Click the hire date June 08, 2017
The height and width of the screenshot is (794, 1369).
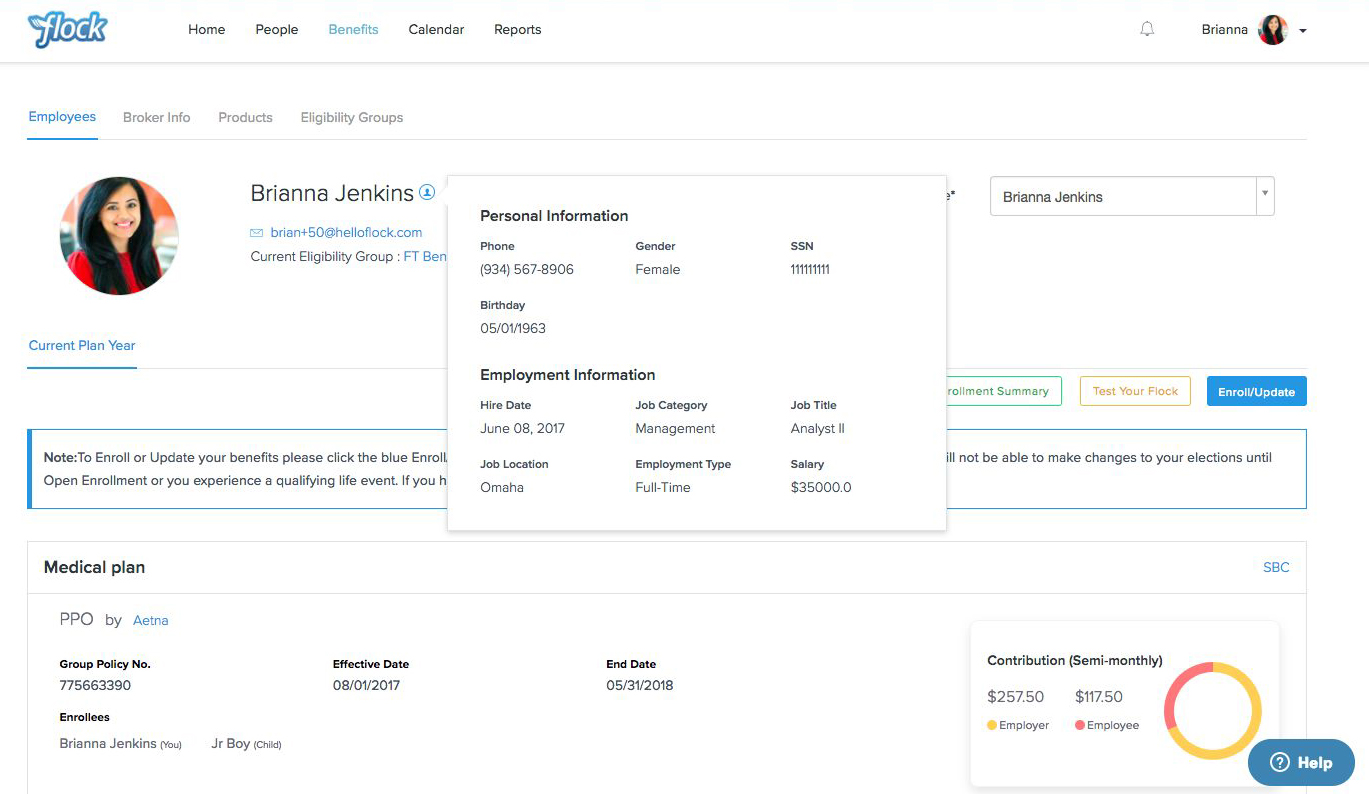click(x=523, y=429)
